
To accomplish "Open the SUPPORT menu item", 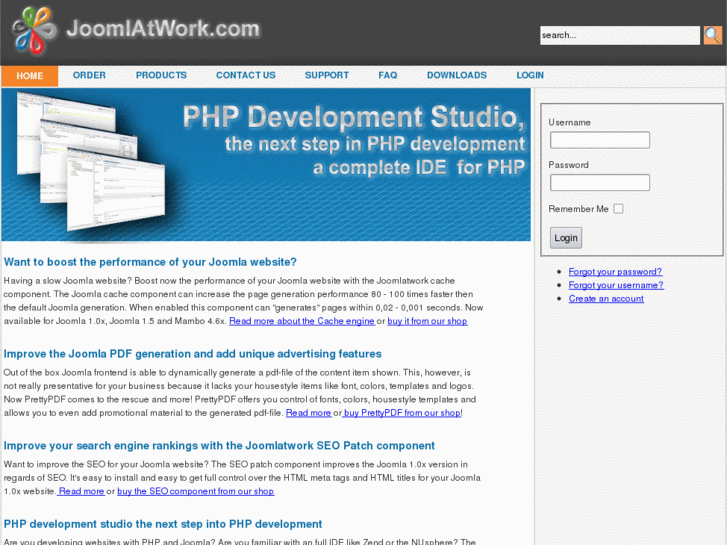I will 327,75.
